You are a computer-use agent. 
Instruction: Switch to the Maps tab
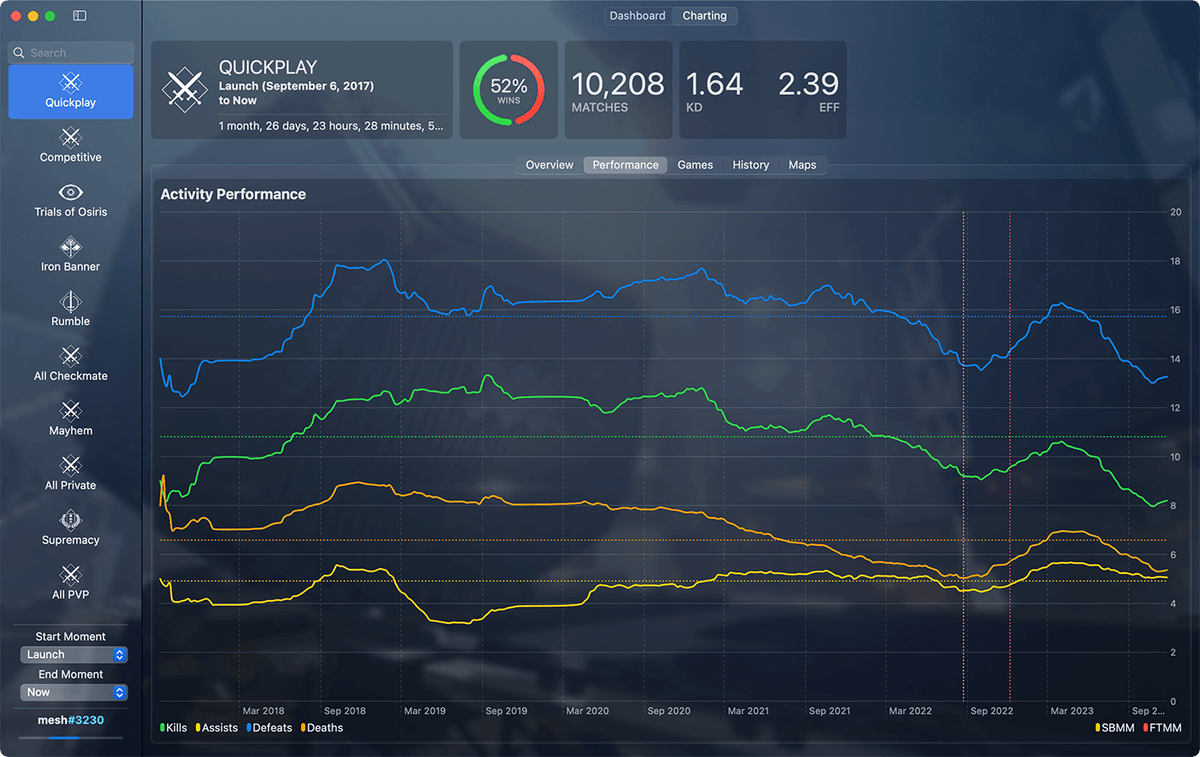click(x=802, y=165)
